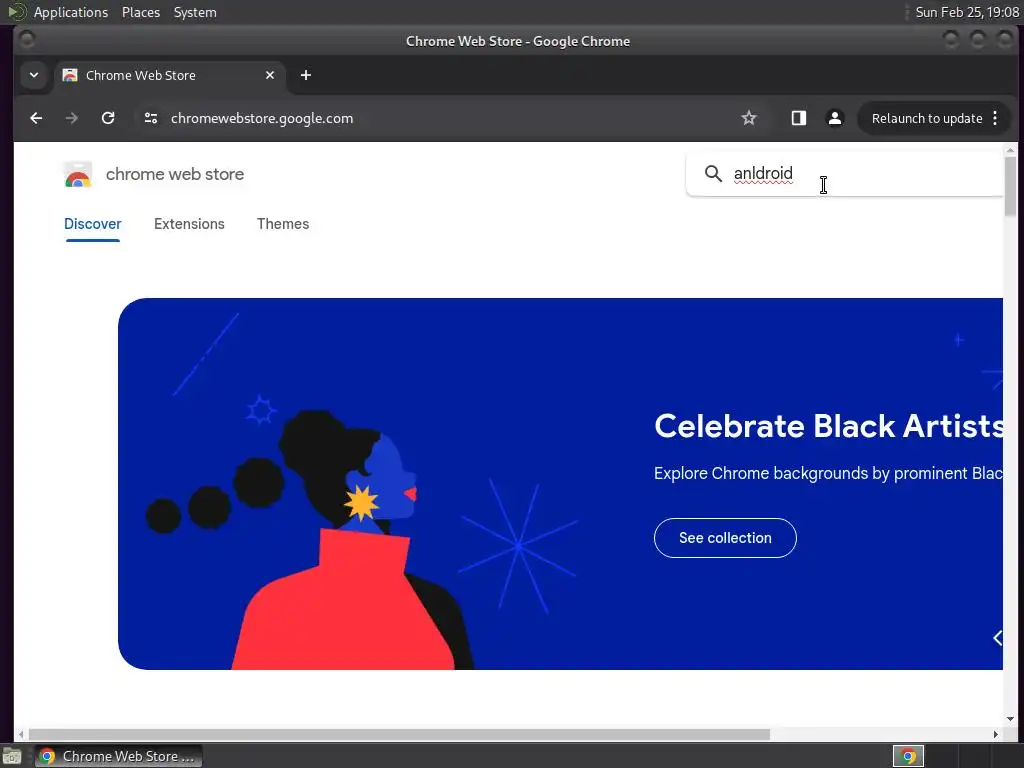Bookmark this page with the star icon
1024x768 pixels.
coord(748,118)
